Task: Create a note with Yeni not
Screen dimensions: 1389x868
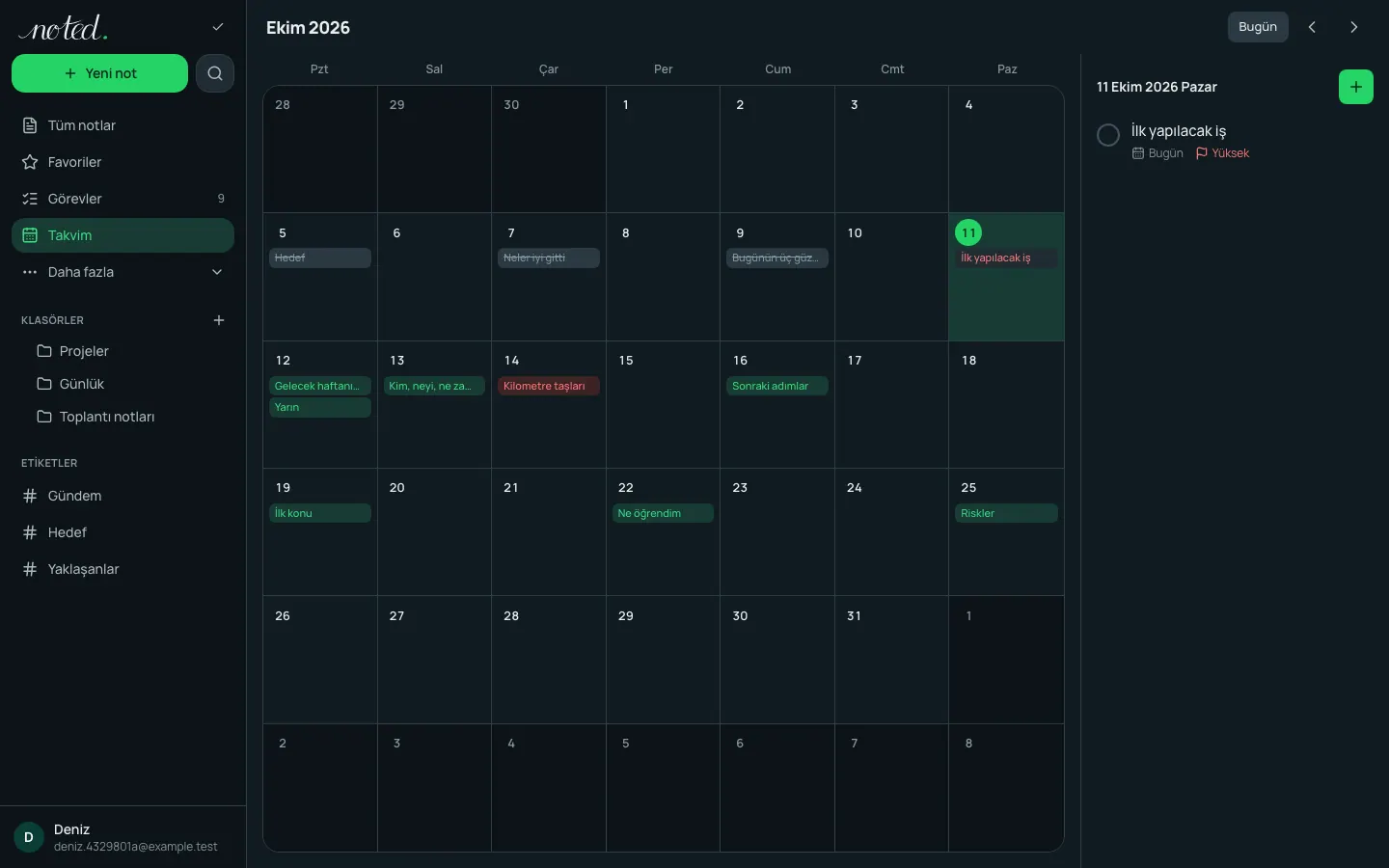Action: 99,73
